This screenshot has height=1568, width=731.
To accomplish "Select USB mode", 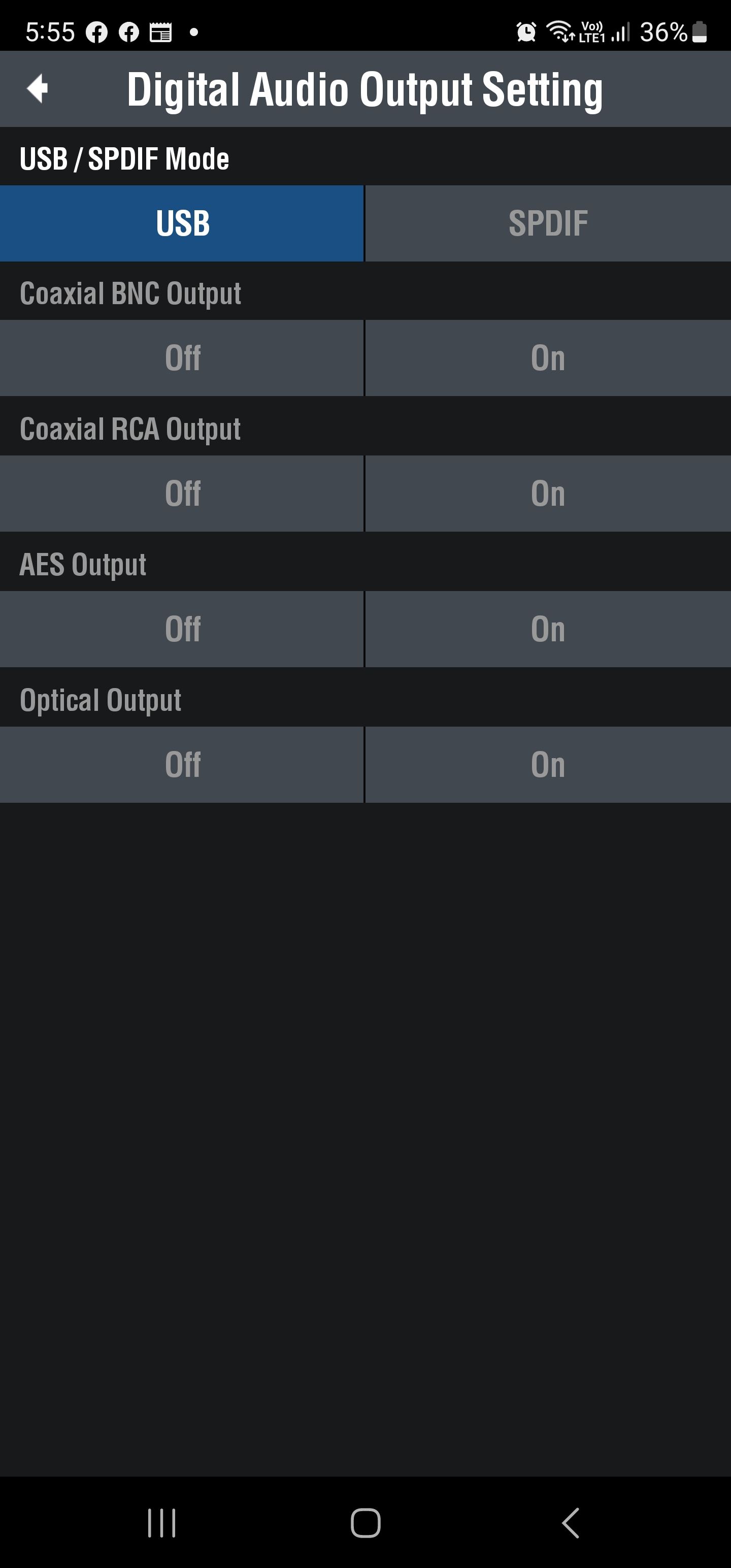I will click(x=182, y=223).
